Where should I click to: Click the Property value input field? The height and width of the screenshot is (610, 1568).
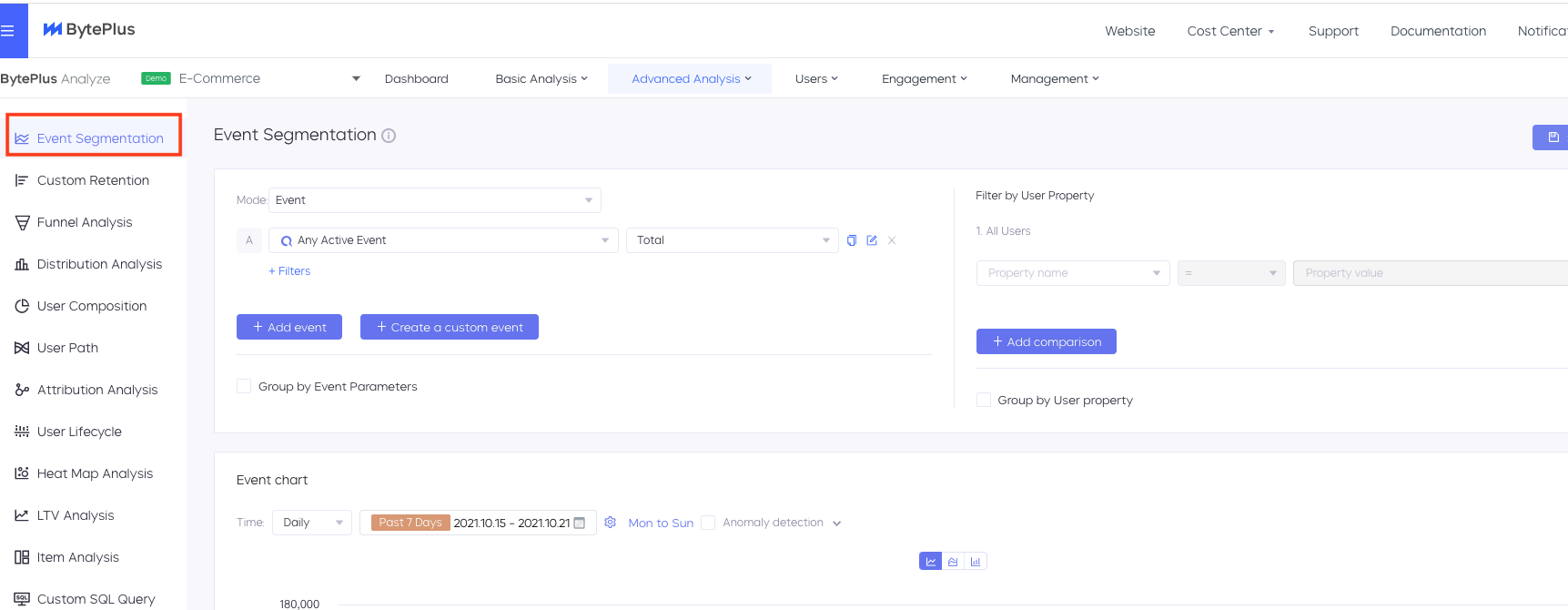pos(1431,273)
